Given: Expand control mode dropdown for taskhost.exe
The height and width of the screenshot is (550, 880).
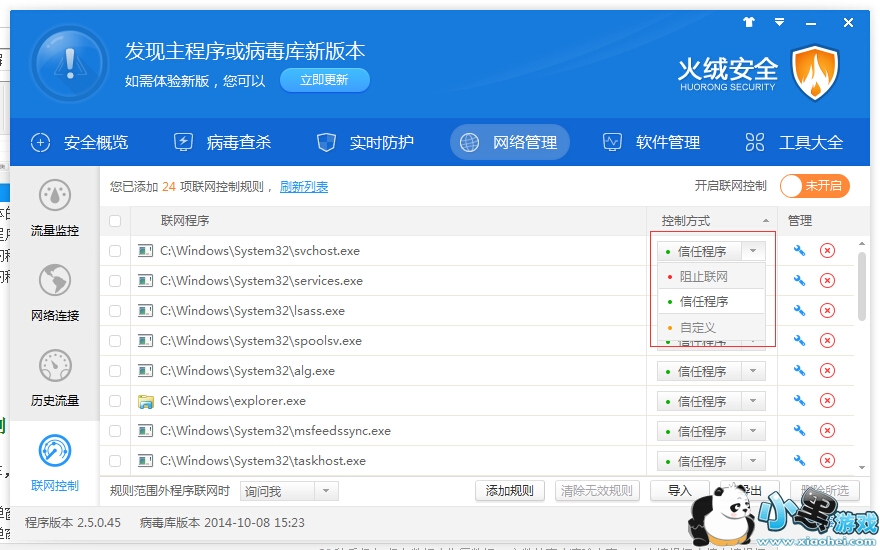Looking at the screenshot, I should (755, 461).
